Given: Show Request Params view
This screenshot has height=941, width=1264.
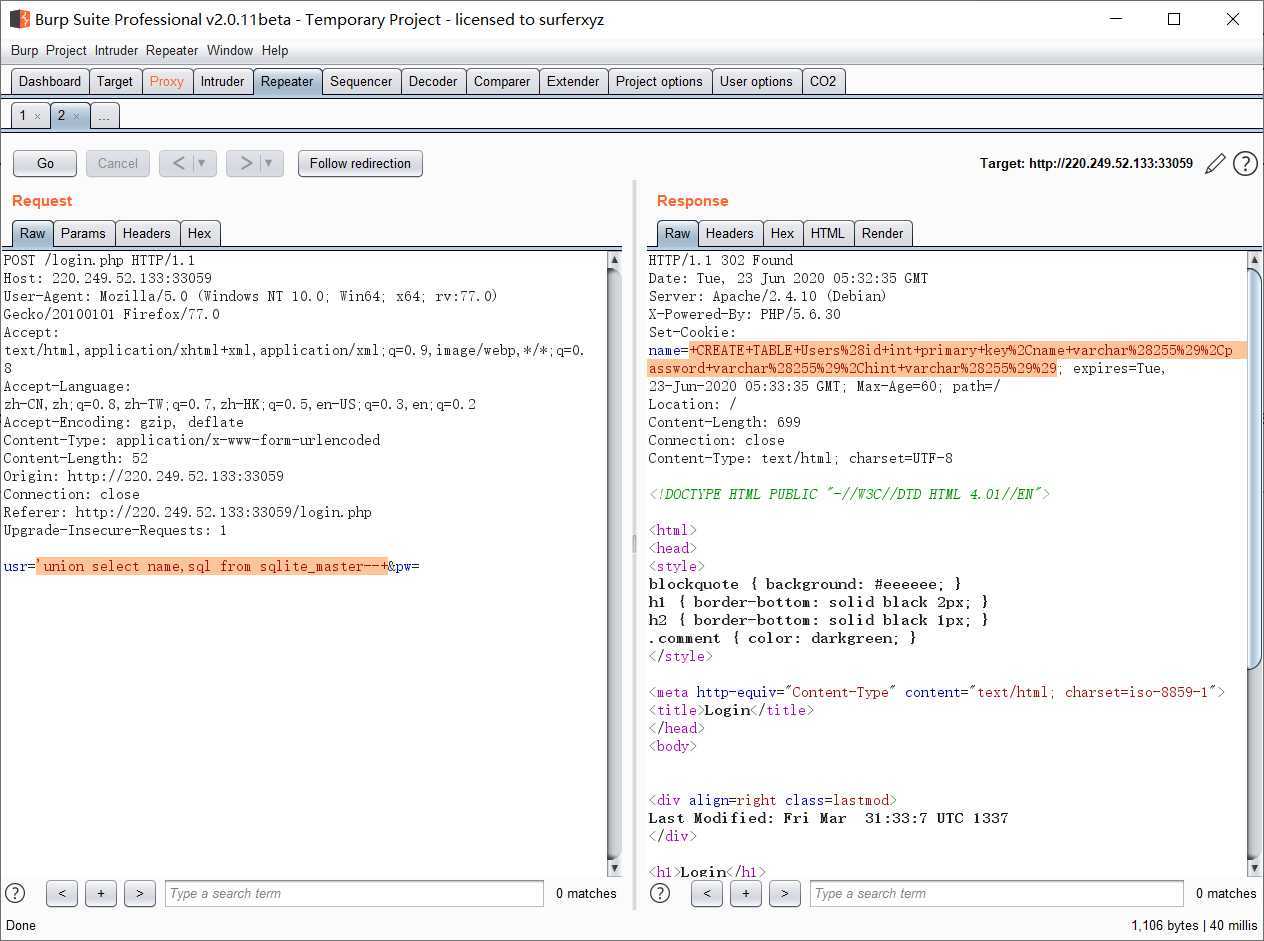Looking at the screenshot, I should (83, 233).
